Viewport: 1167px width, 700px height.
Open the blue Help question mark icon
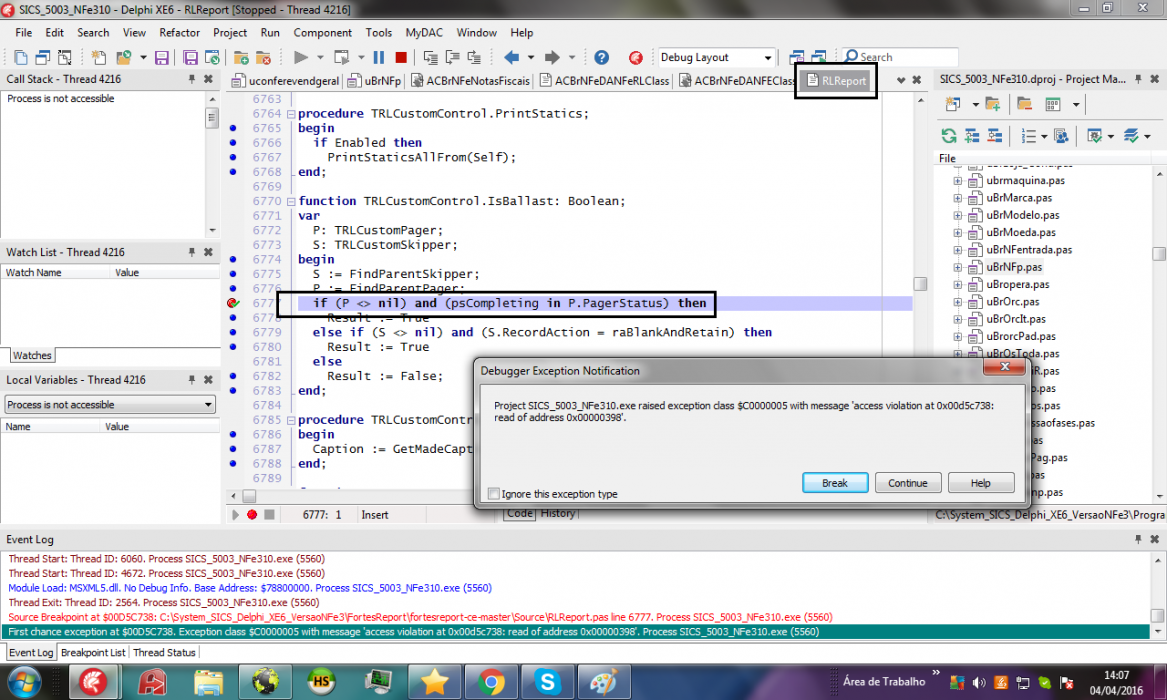pyautogui.click(x=601, y=57)
